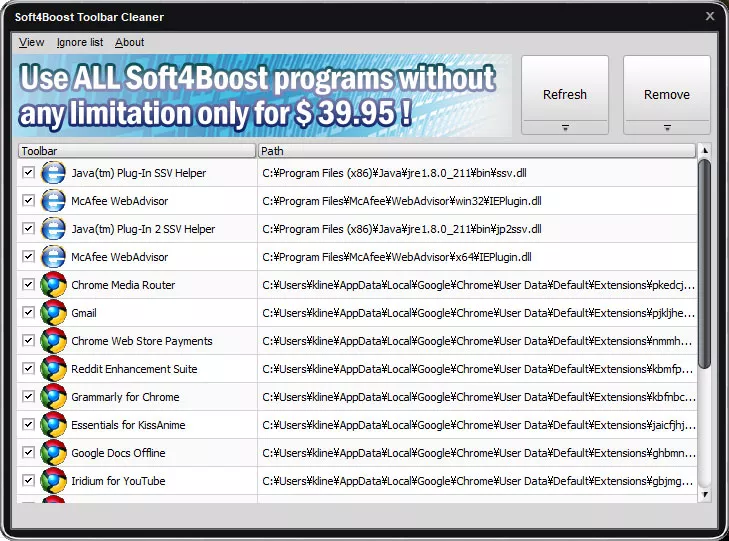Screen dimensions: 729x541
Task: Expand the Remove button dropdown arrow
Action: pos(667,127)
